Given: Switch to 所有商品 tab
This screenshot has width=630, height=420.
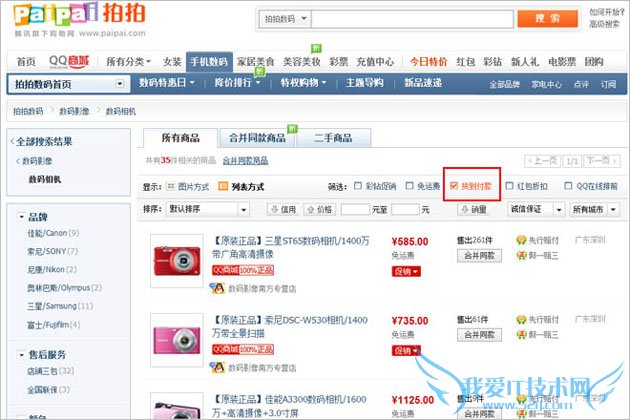Looking at the screenshot, I should (x=180, y=138).
